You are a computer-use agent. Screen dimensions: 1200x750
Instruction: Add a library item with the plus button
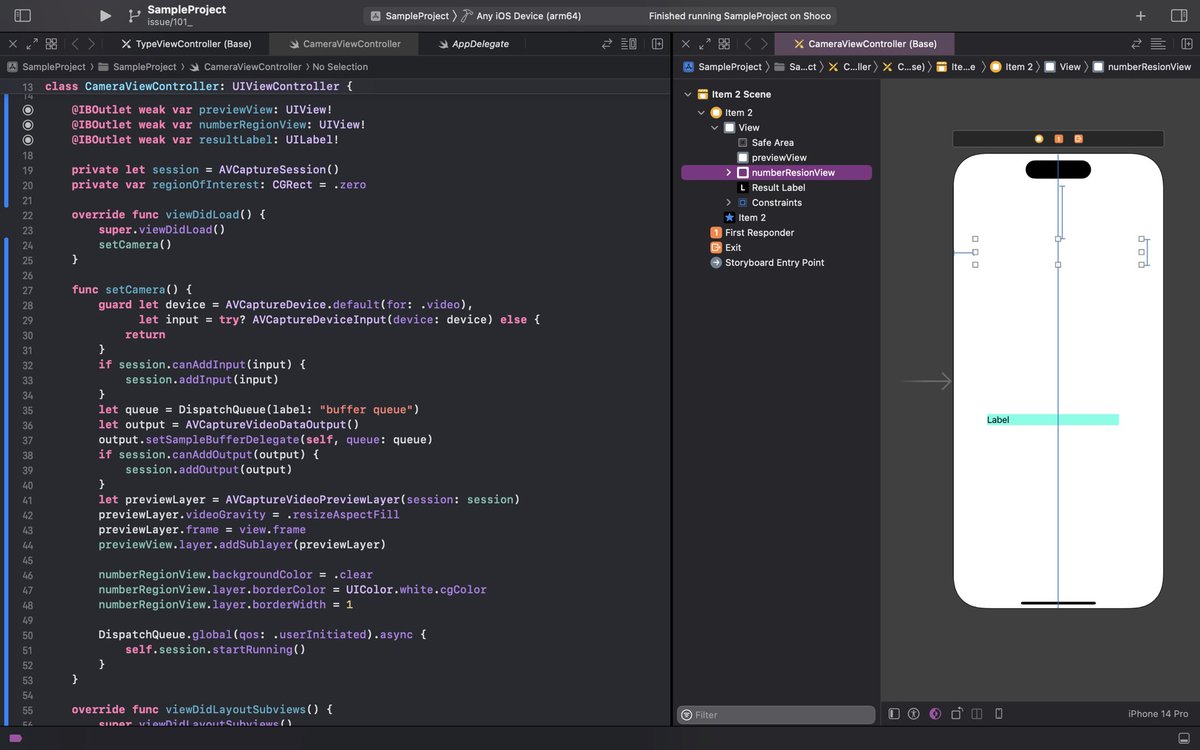(x=1141, y=16)
